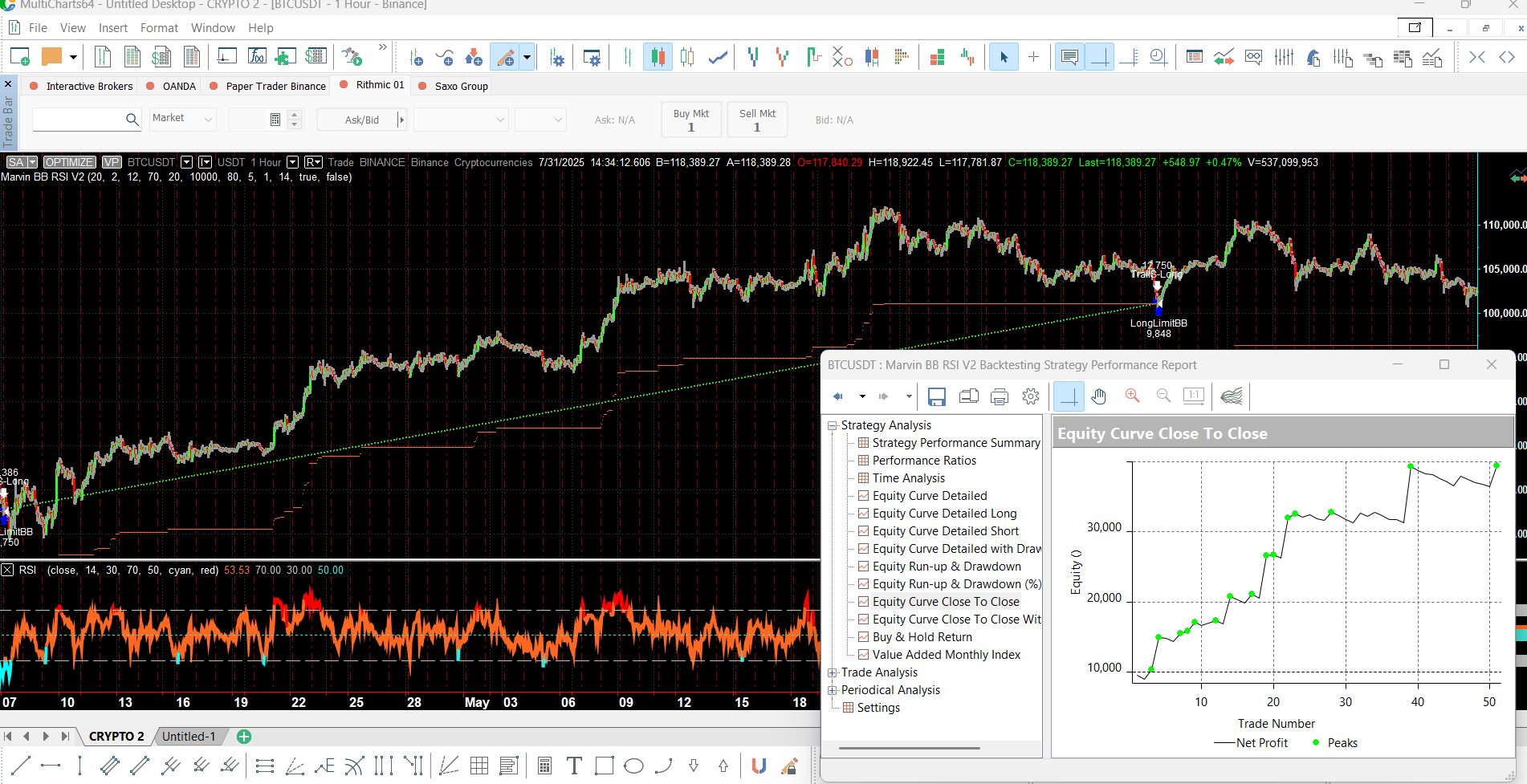Select the candlestick chart type icon
The width and height of the screenshot is (1527, 784).
[x=658, y=57]
